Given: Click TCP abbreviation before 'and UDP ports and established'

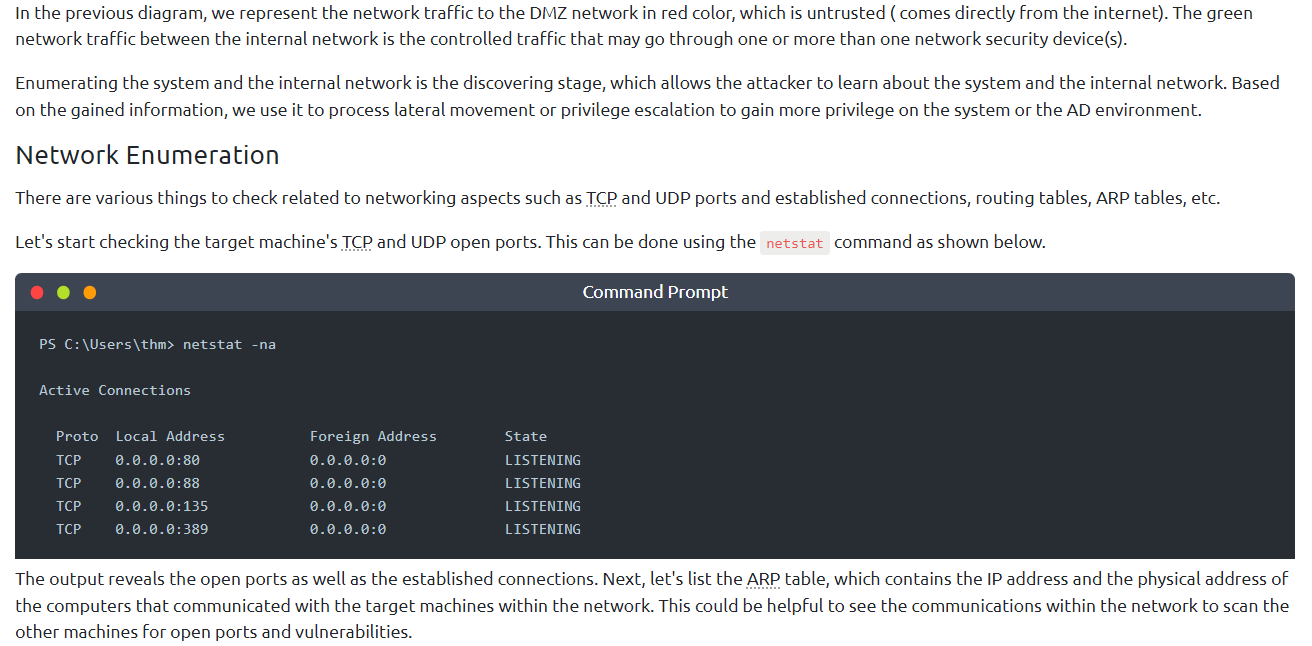Looking at the screenshot, I should (601, 198).
